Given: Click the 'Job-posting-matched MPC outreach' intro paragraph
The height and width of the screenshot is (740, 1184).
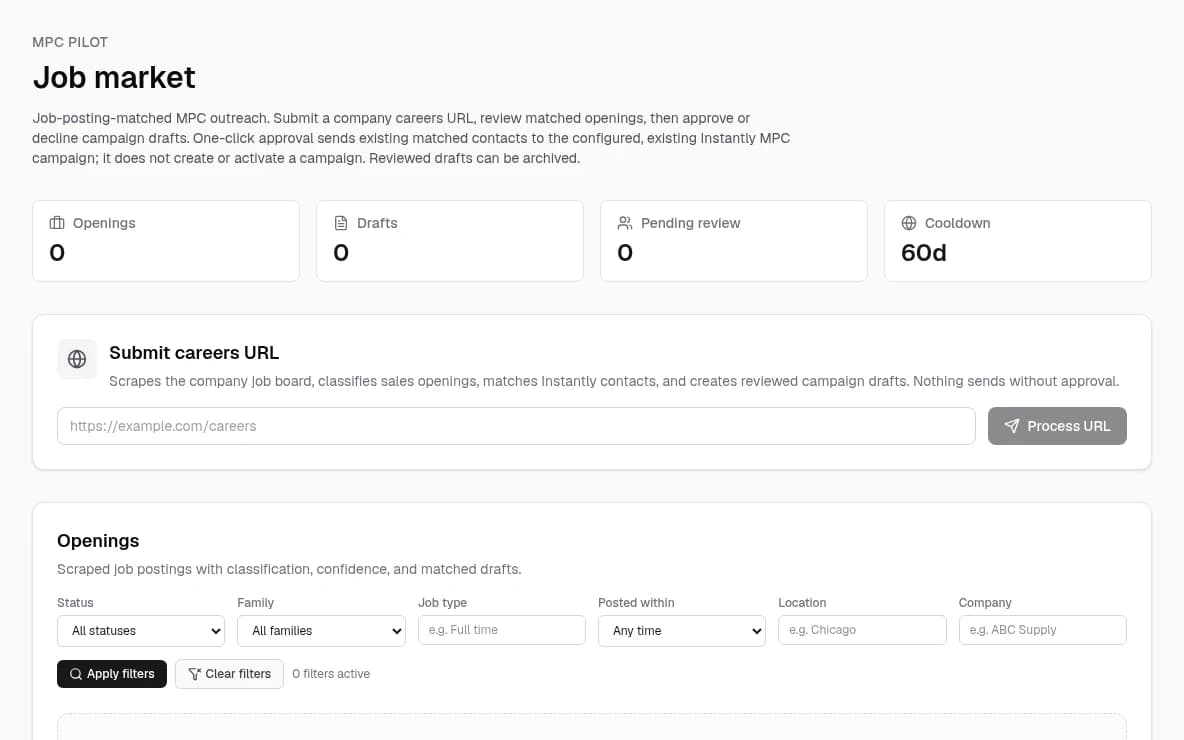Looking at the screenshot, I should pyautogui.click(x=411, y=138).
